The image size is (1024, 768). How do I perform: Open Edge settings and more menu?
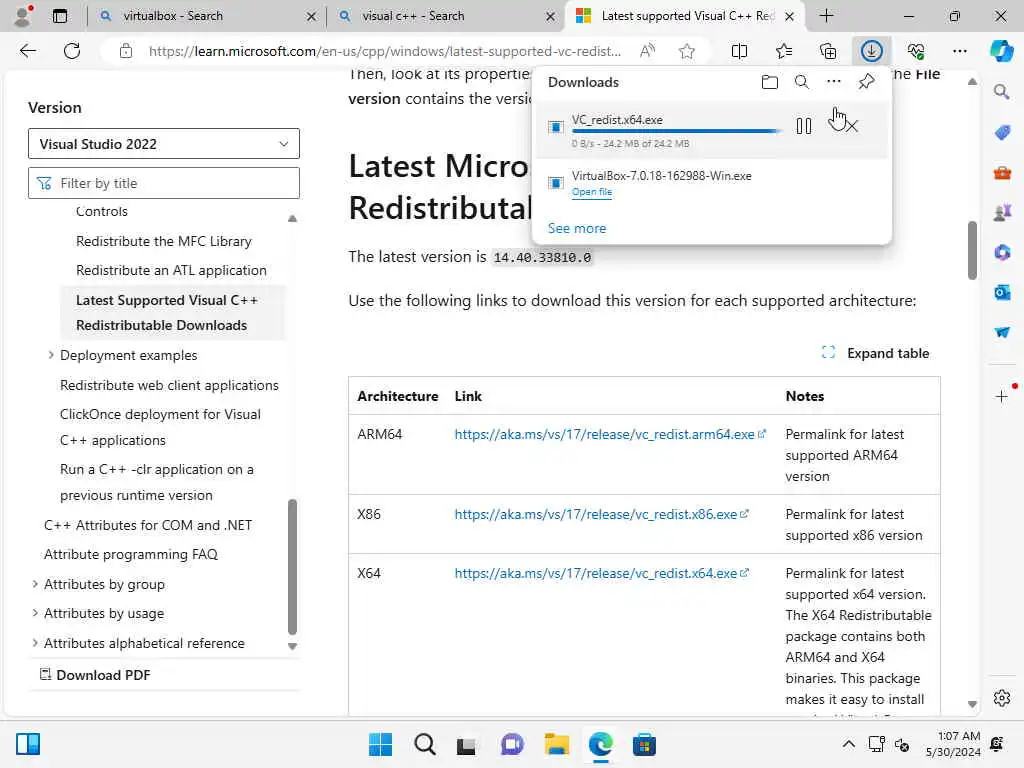coord(959,51)
